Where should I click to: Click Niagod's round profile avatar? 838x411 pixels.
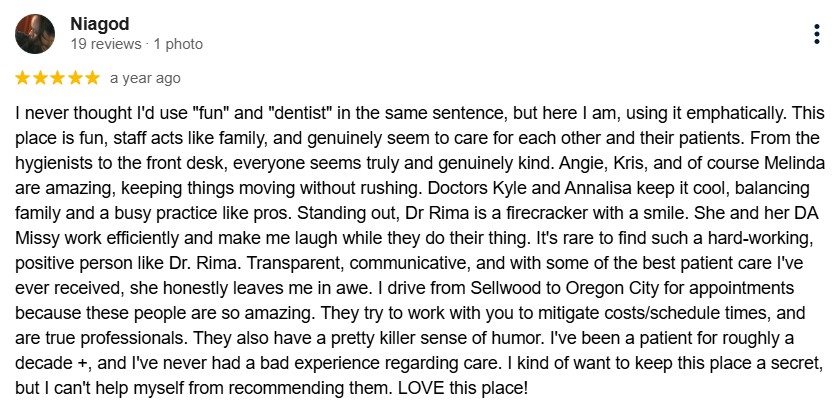[35, 34]
